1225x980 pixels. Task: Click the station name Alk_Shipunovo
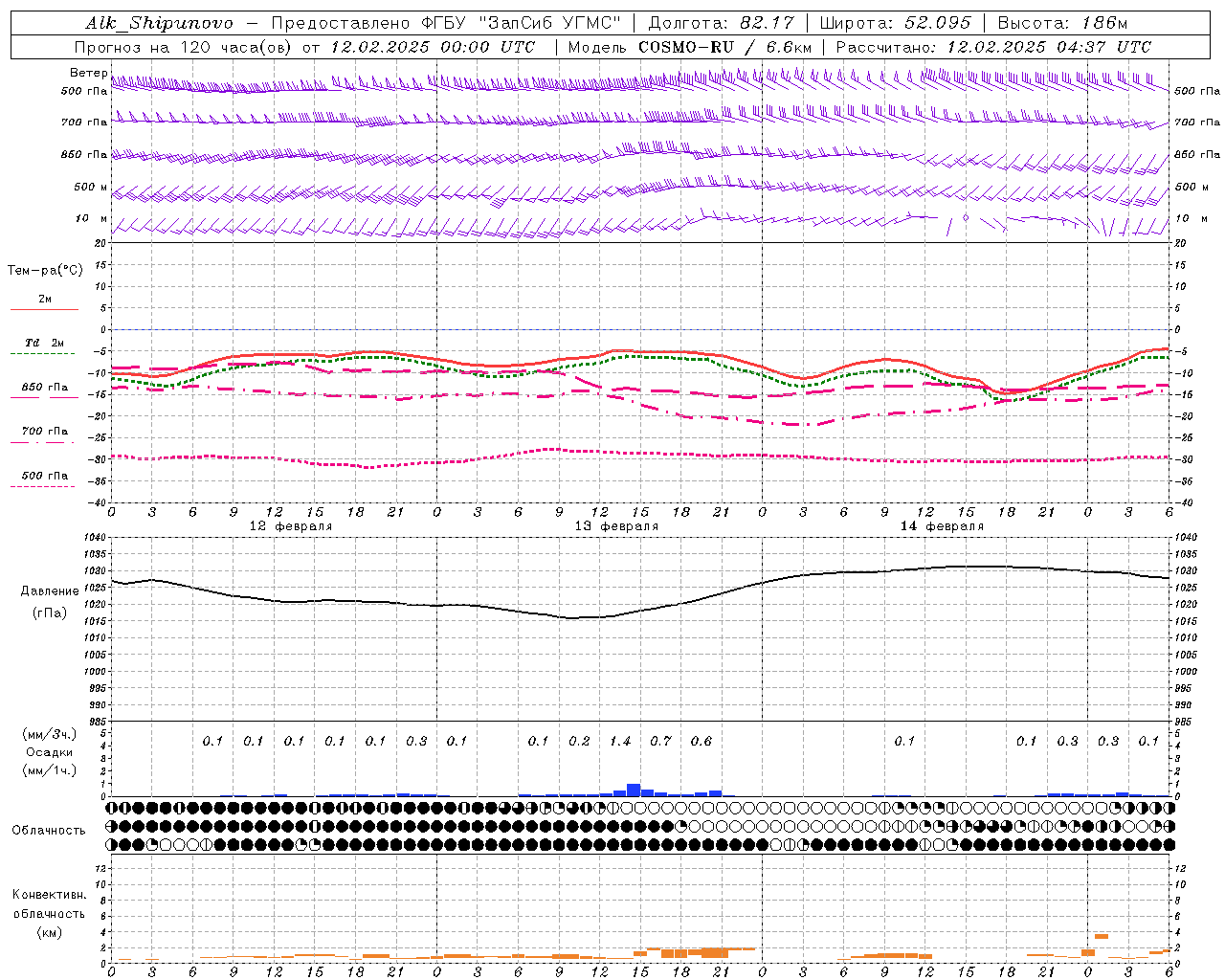click(159, 23)
